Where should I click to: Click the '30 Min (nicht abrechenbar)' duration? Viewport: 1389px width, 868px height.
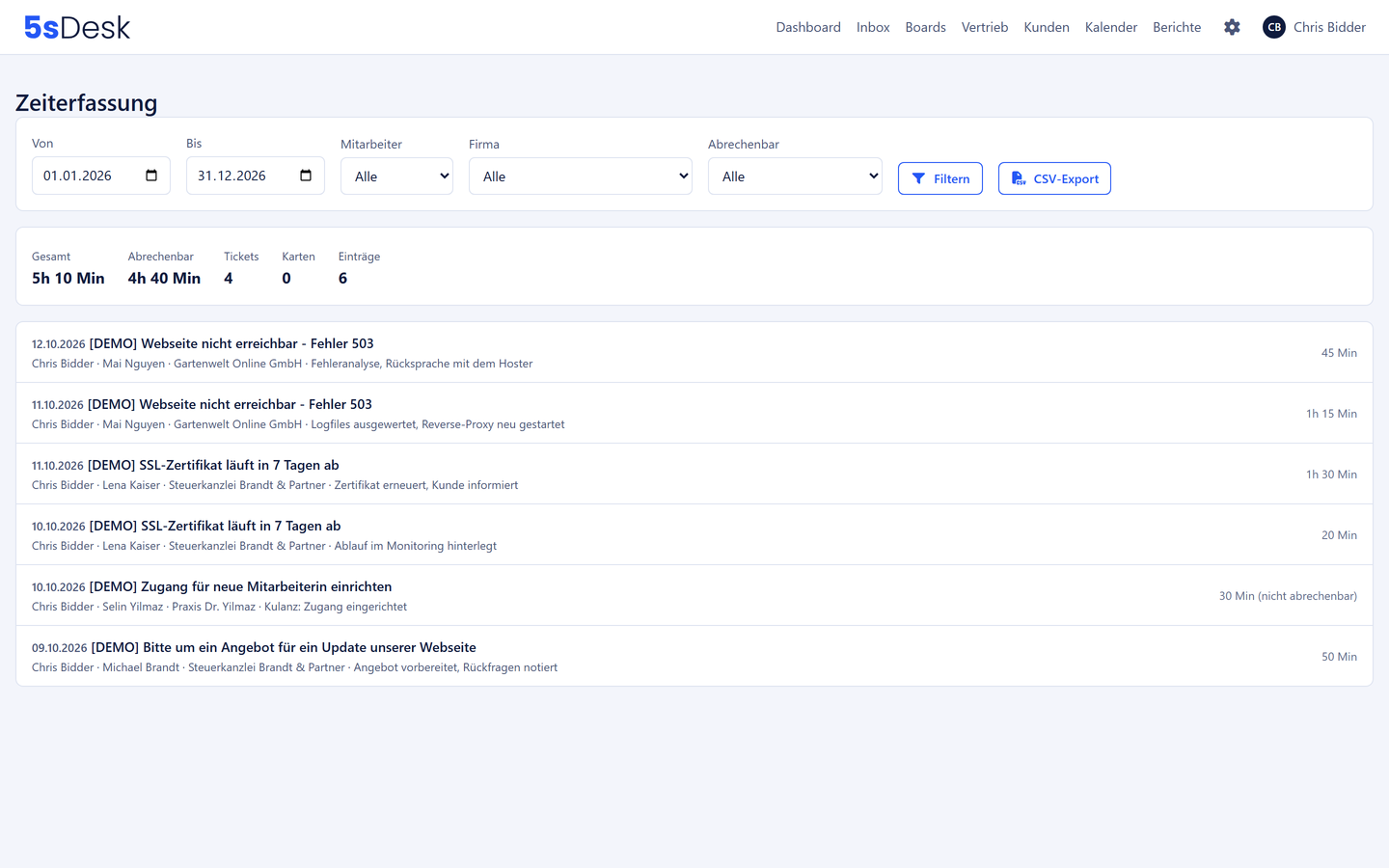(1288, 596)
